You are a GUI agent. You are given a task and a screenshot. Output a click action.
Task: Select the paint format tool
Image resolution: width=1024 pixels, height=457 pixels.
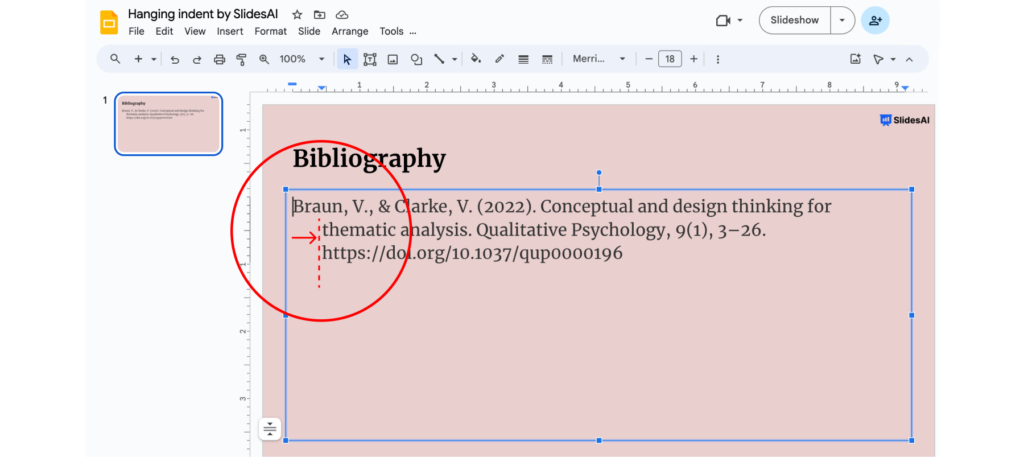(241, 60)
